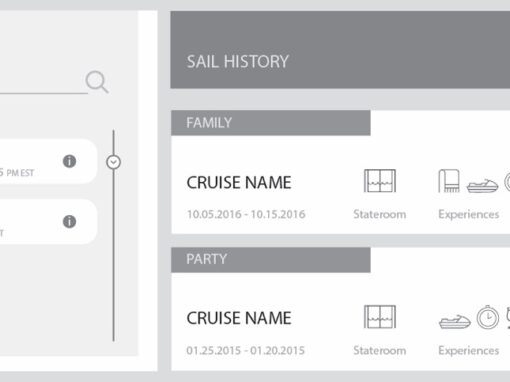Click the Experiences label in Party cruise

point(468,350)
